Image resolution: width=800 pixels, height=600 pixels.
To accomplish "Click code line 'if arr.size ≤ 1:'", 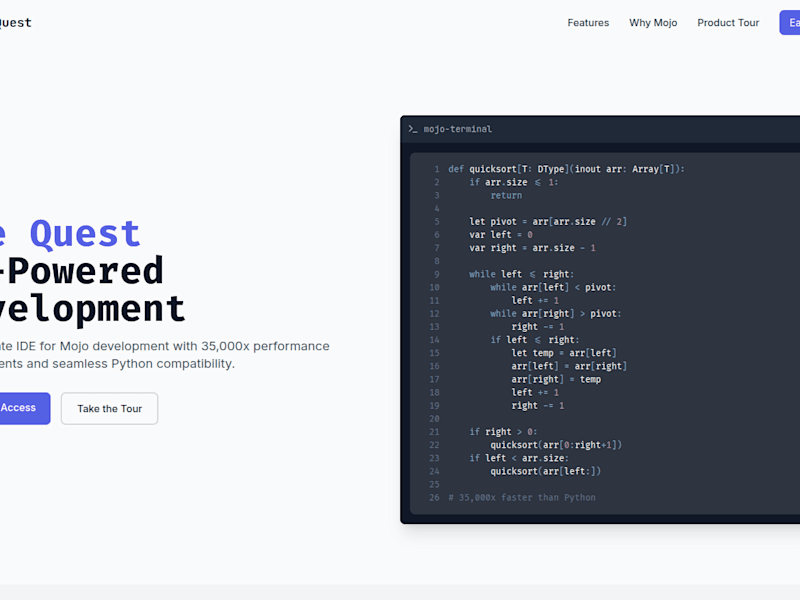I will coord(514,182).
